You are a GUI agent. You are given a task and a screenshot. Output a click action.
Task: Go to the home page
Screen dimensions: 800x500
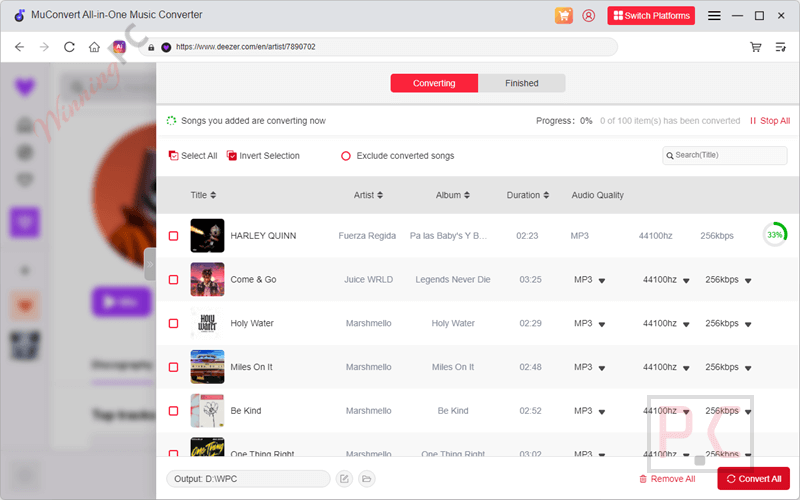coord(94,47)
